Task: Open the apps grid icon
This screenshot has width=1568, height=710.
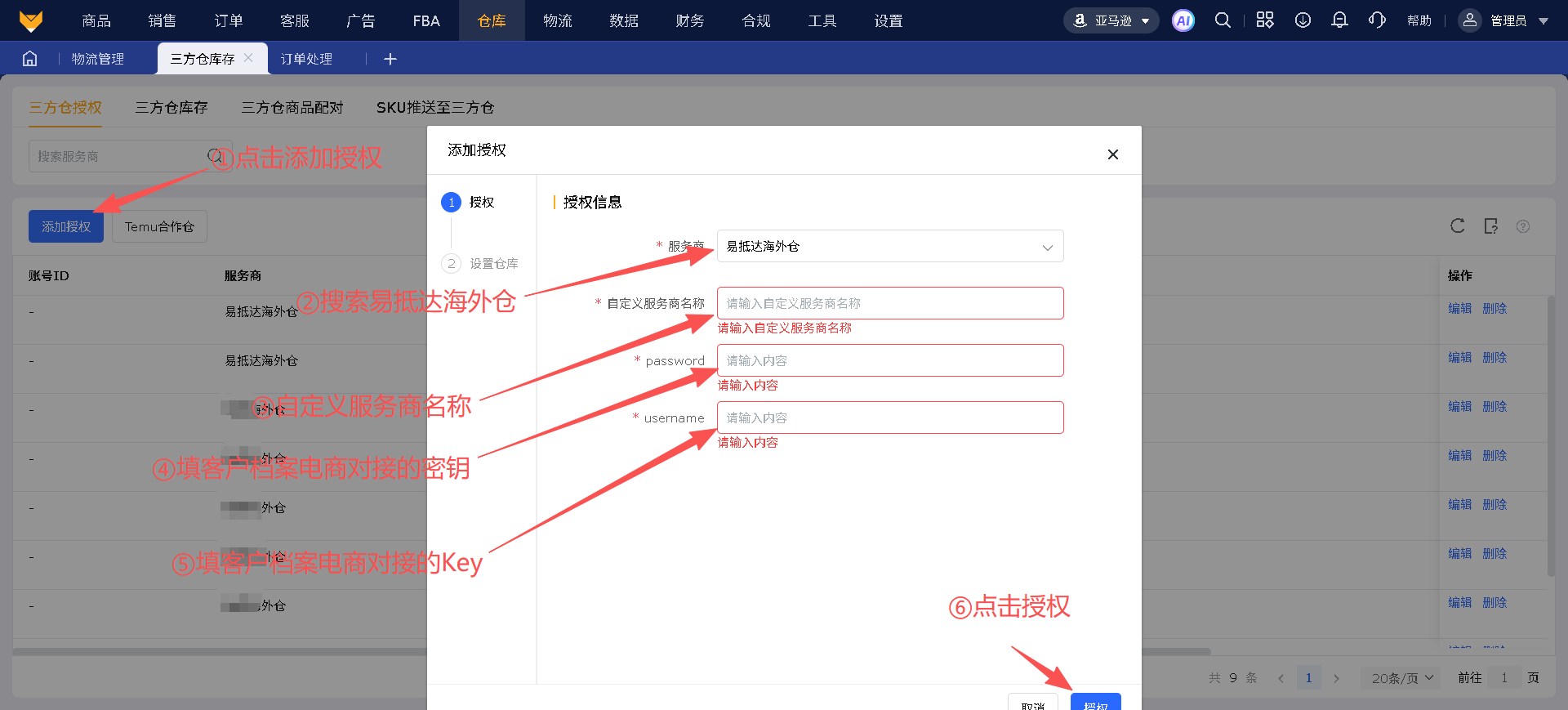Action: [1265, 20]
